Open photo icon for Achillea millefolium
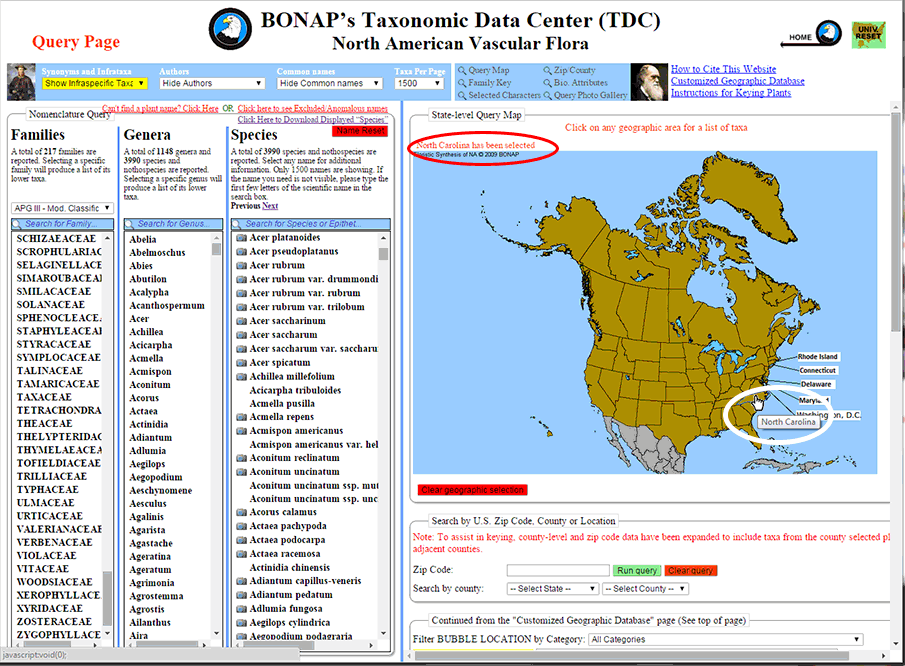 (241, 376)
